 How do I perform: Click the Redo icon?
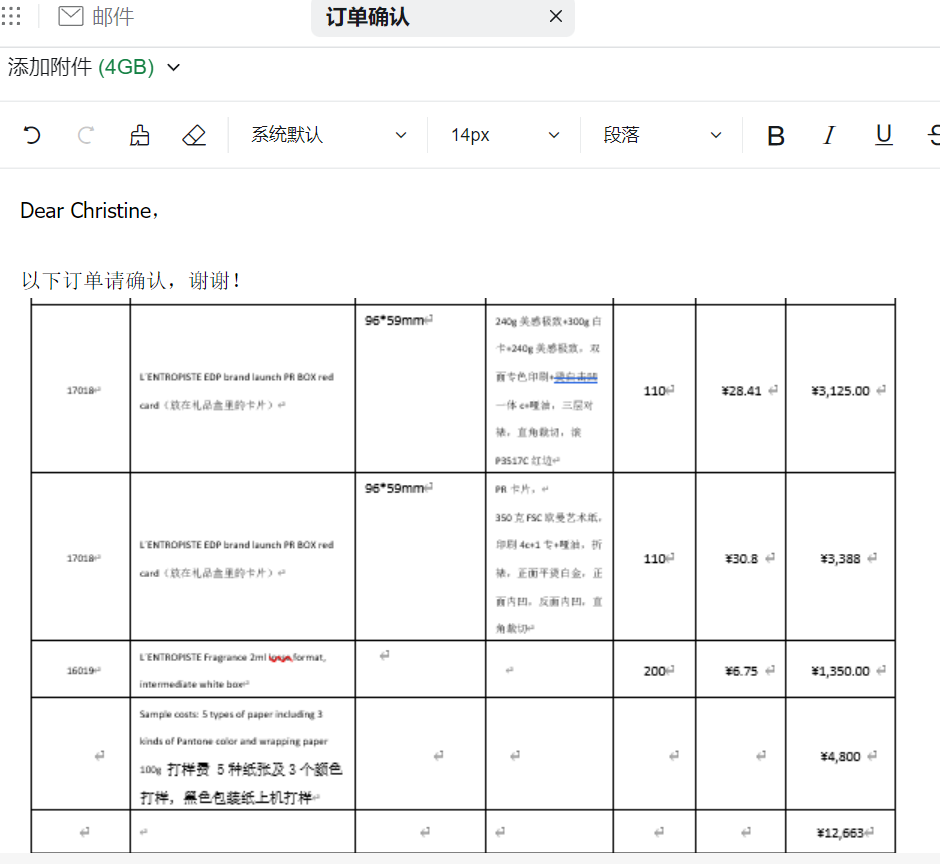click(x=86, y=135)
